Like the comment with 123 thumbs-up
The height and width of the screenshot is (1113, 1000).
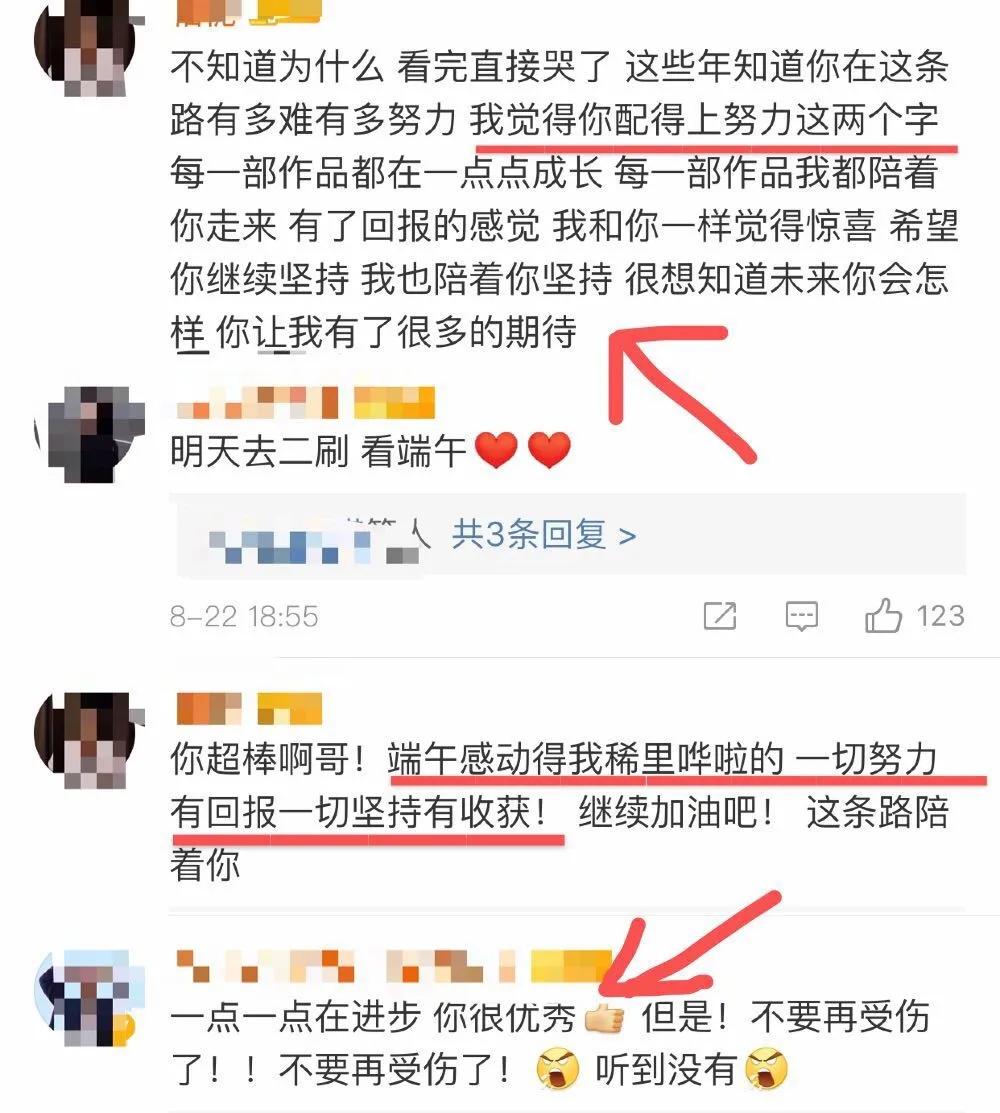[882, 615]
